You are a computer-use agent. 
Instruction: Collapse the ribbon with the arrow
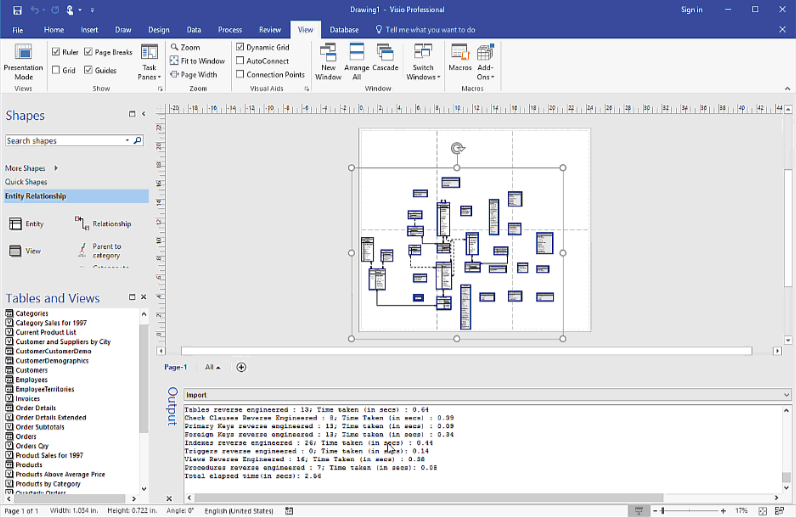point(787,89)
